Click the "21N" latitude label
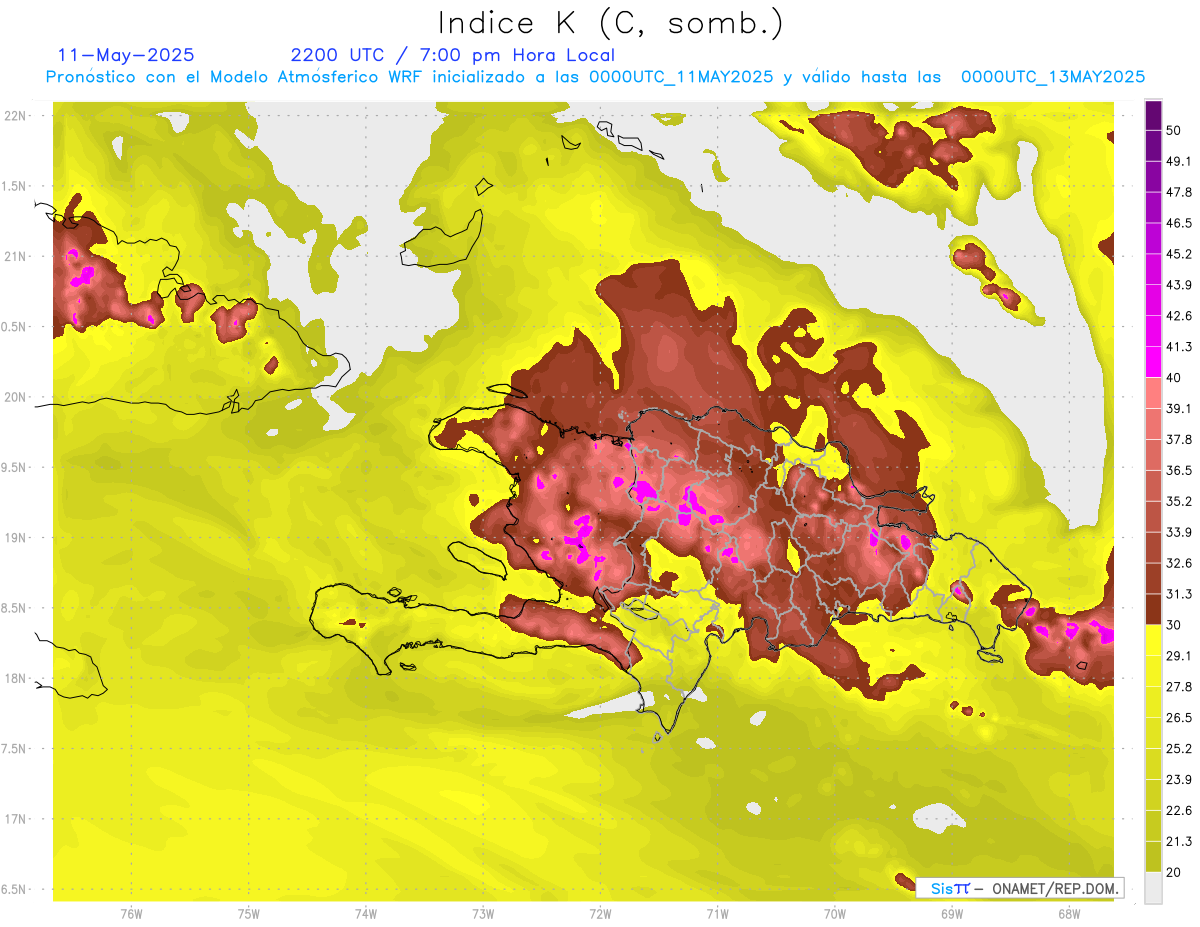This screenshot has width=1200, height=927. coord(14,256)
